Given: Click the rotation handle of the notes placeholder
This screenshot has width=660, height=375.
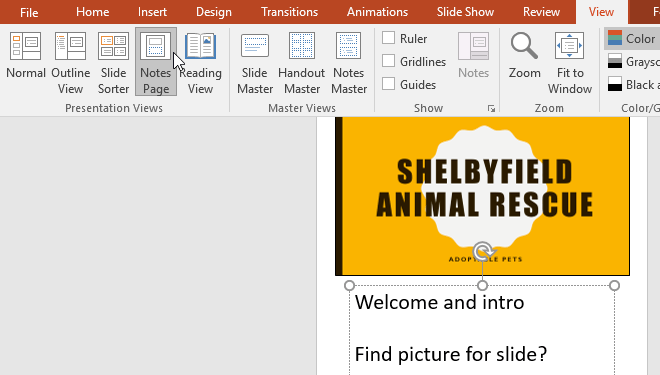Looking at the screenshot, I should (x=483, y=251).
